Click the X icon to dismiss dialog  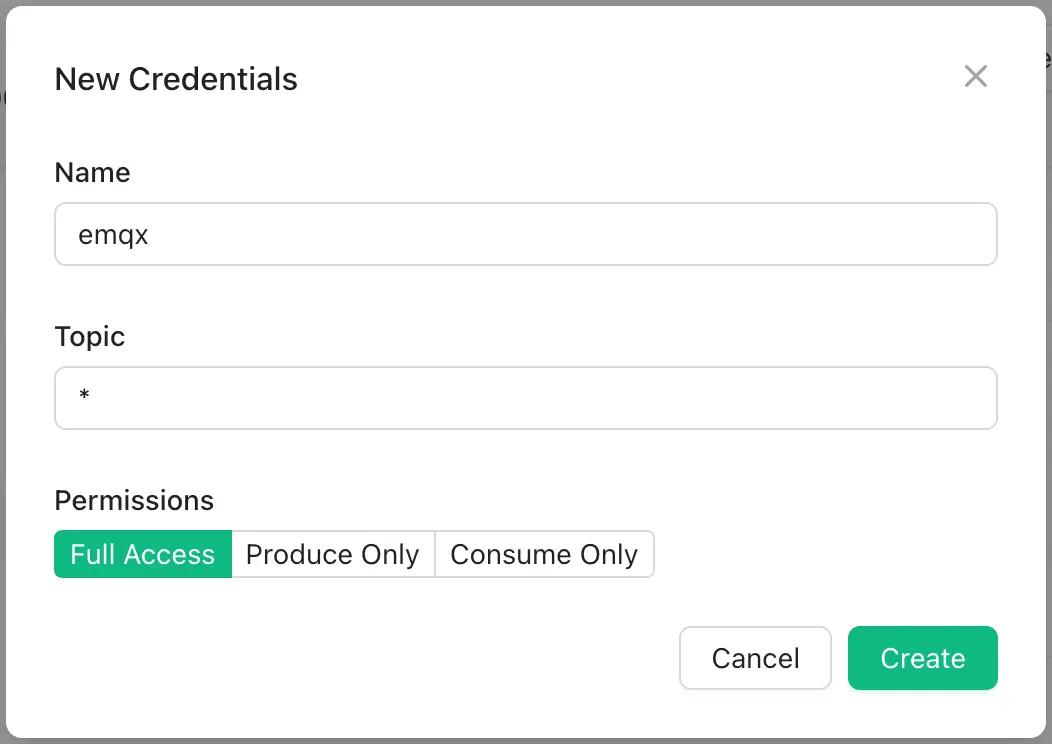pos(976,76)
